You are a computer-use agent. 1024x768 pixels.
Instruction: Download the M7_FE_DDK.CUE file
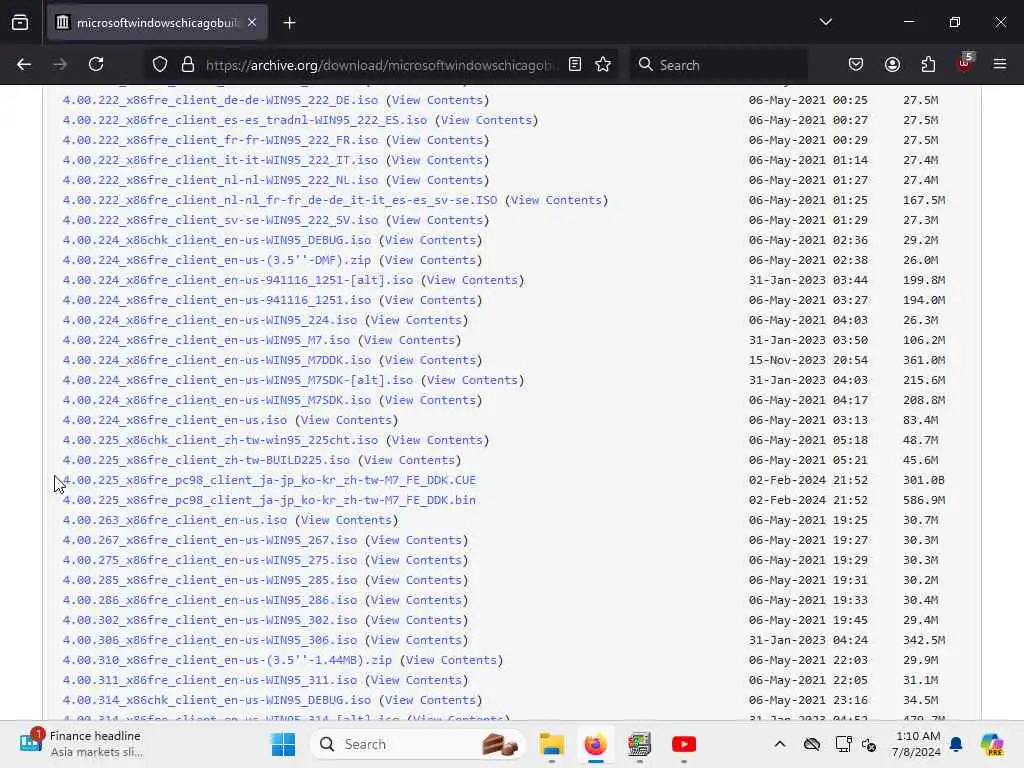[269, 480]
